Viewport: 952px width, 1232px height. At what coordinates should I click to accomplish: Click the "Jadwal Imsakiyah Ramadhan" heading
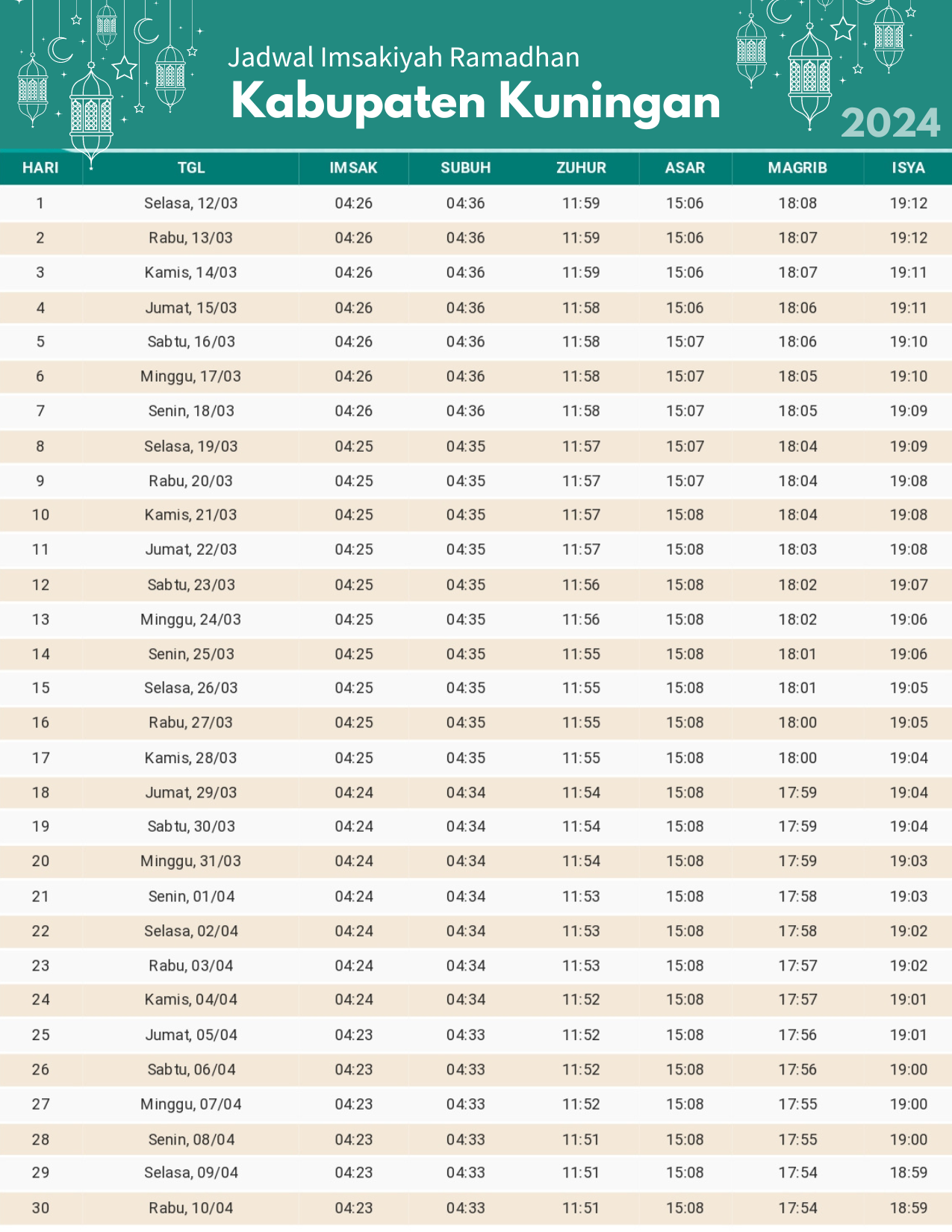[x=403, y=57]
